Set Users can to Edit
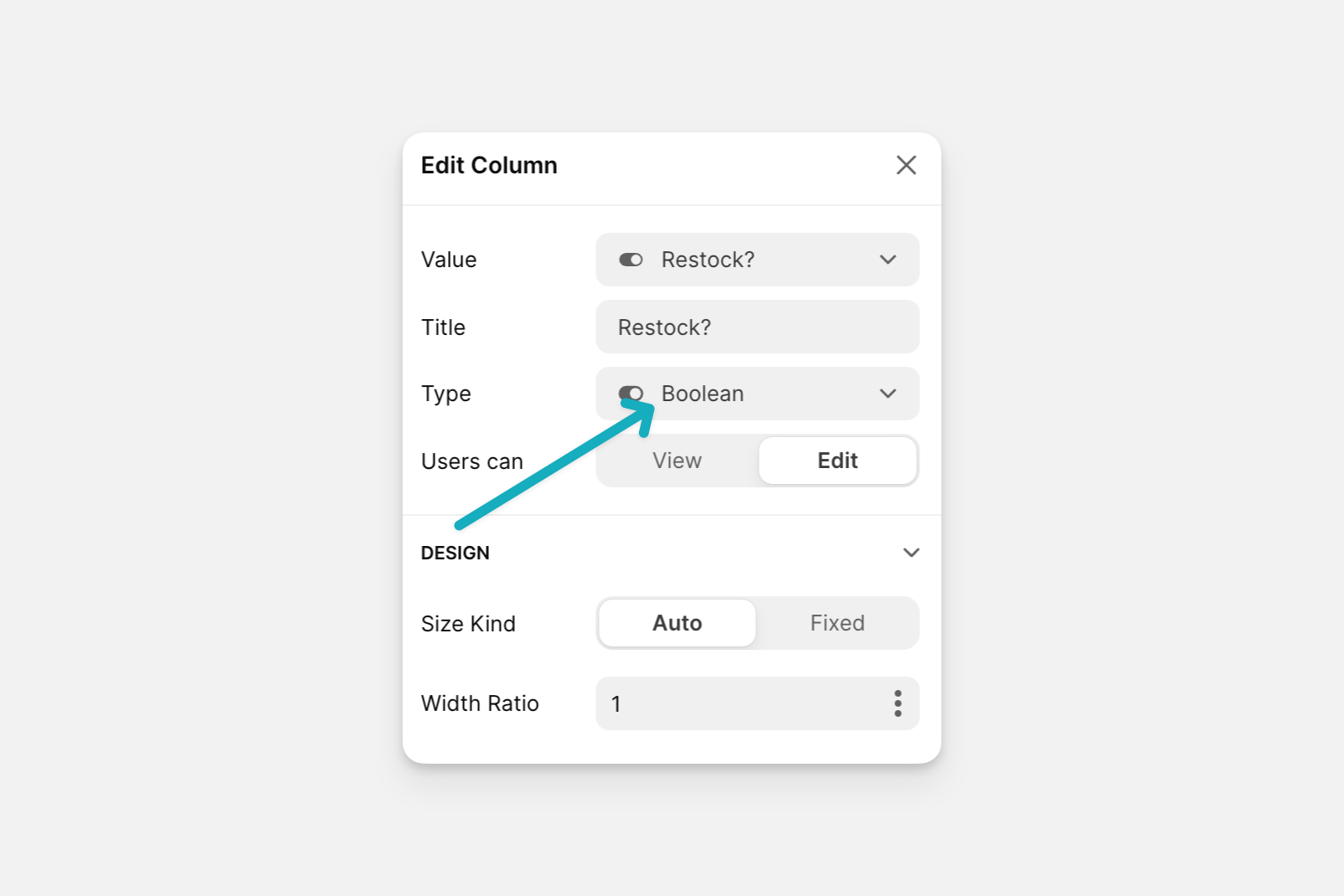 (x=837, y=461)
